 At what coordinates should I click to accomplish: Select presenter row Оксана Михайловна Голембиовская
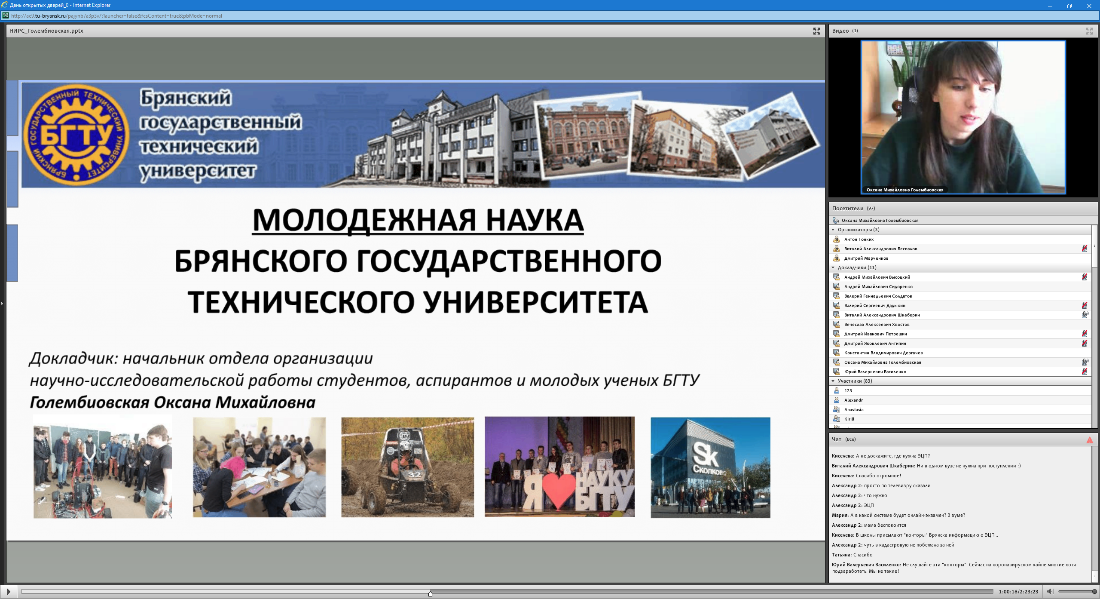click(x=960, y=363)
